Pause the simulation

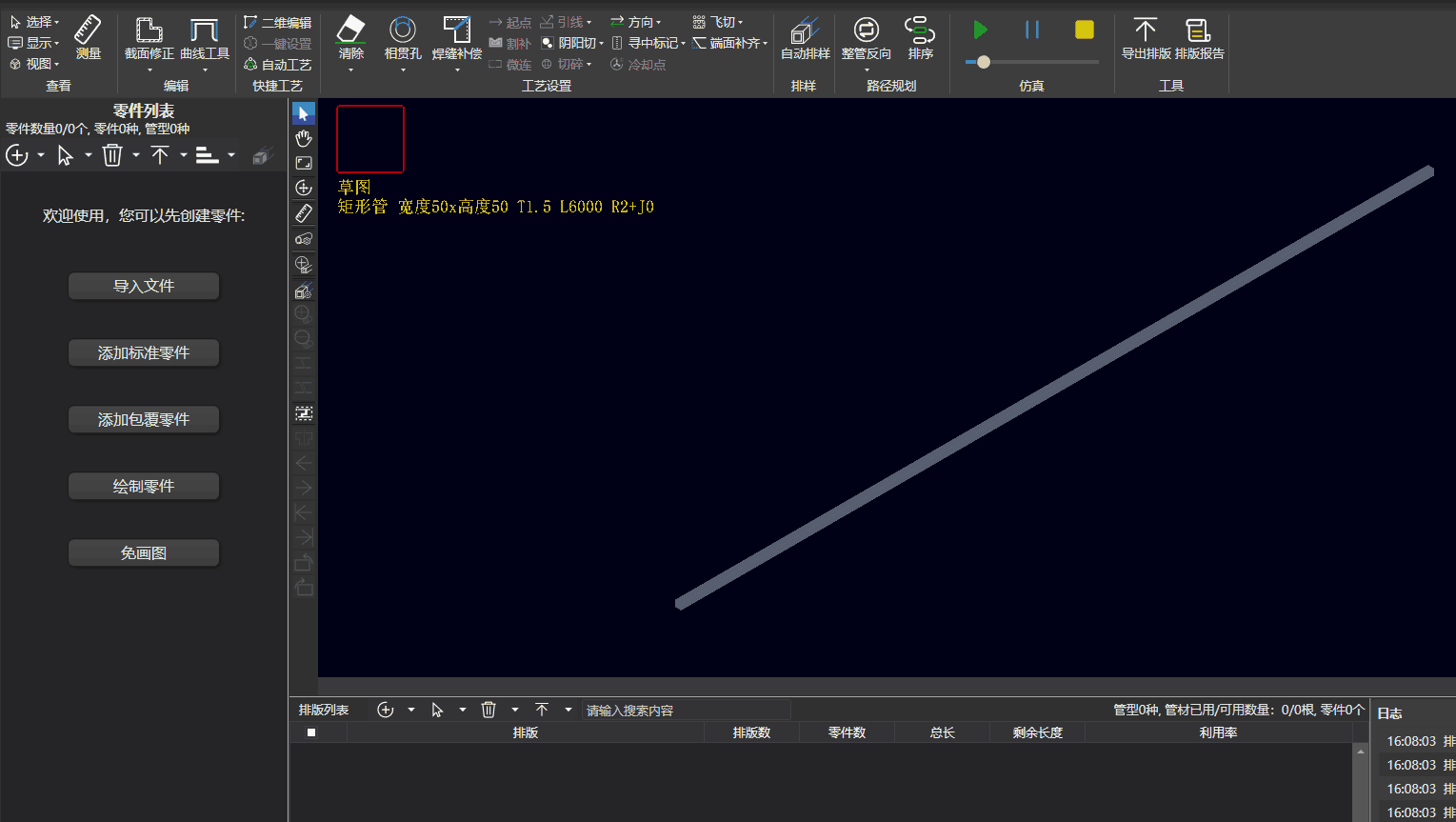click(1032, 30)
